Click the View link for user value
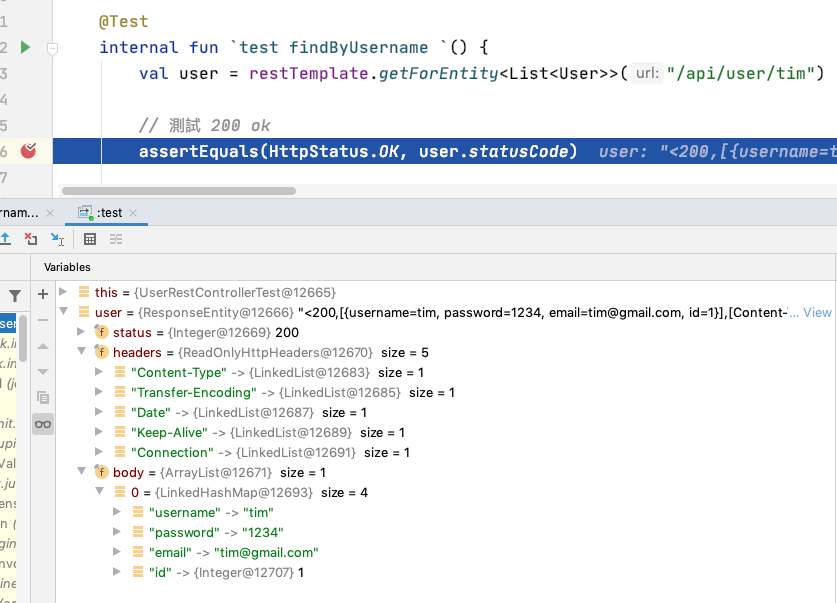Viewport: 837px width, 603px height. point(817,313)
